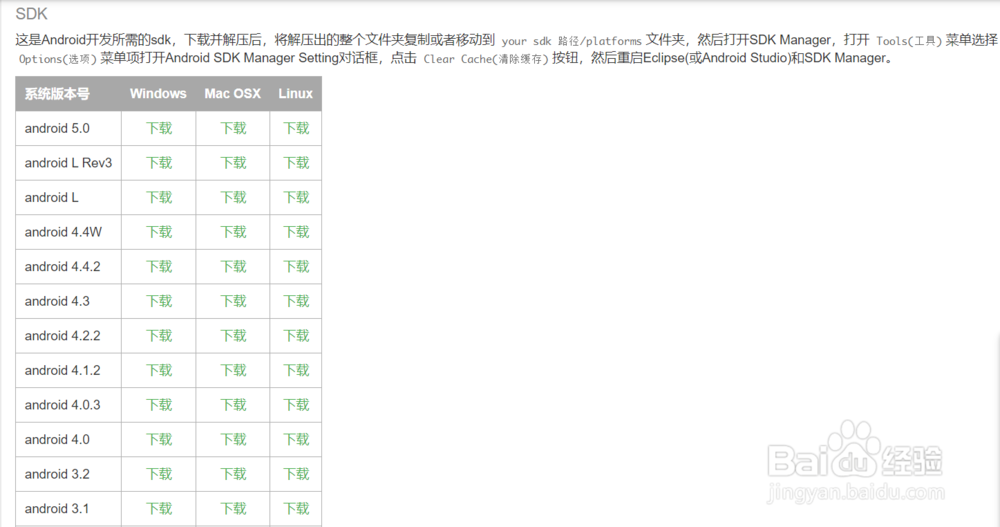Download android 4.2.2 for Mac OSX

click(x=233, y=335)
